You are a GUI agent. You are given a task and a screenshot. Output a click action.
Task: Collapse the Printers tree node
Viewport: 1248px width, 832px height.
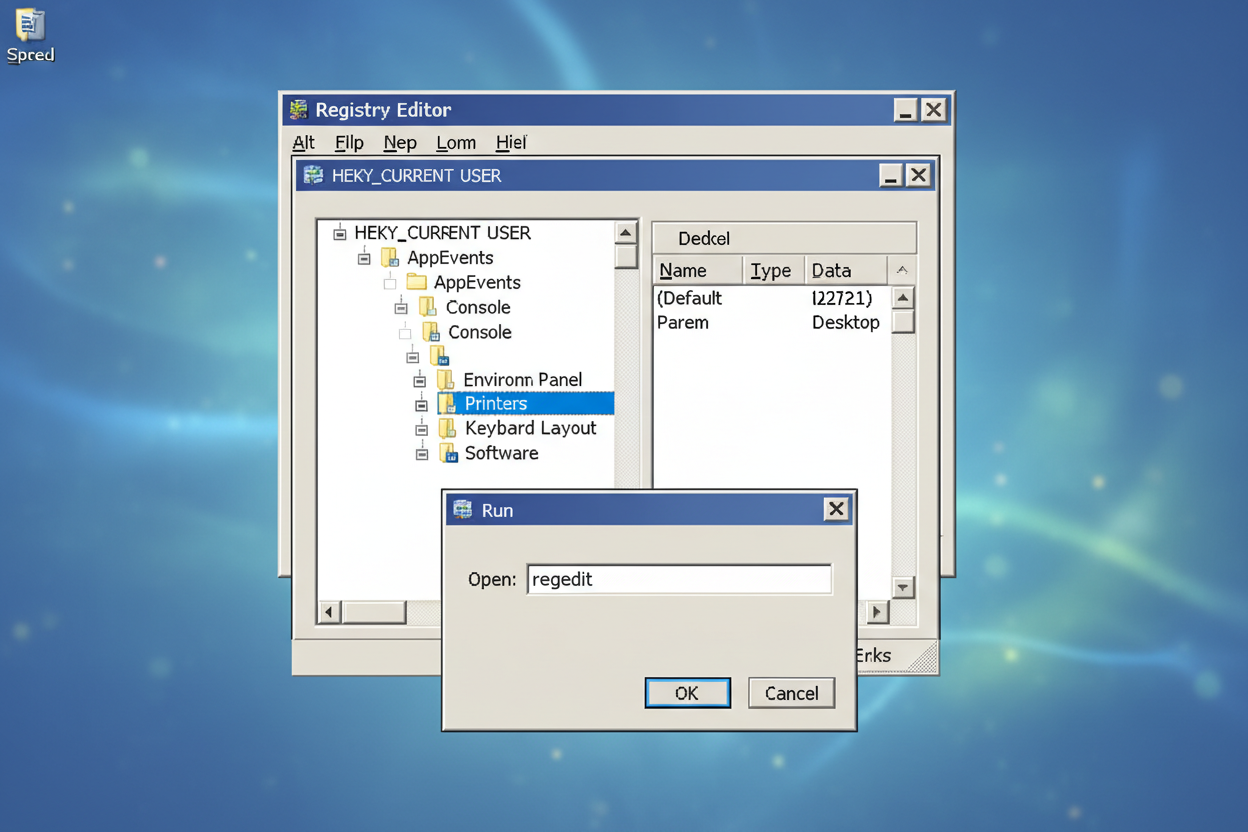click(421, 405)
